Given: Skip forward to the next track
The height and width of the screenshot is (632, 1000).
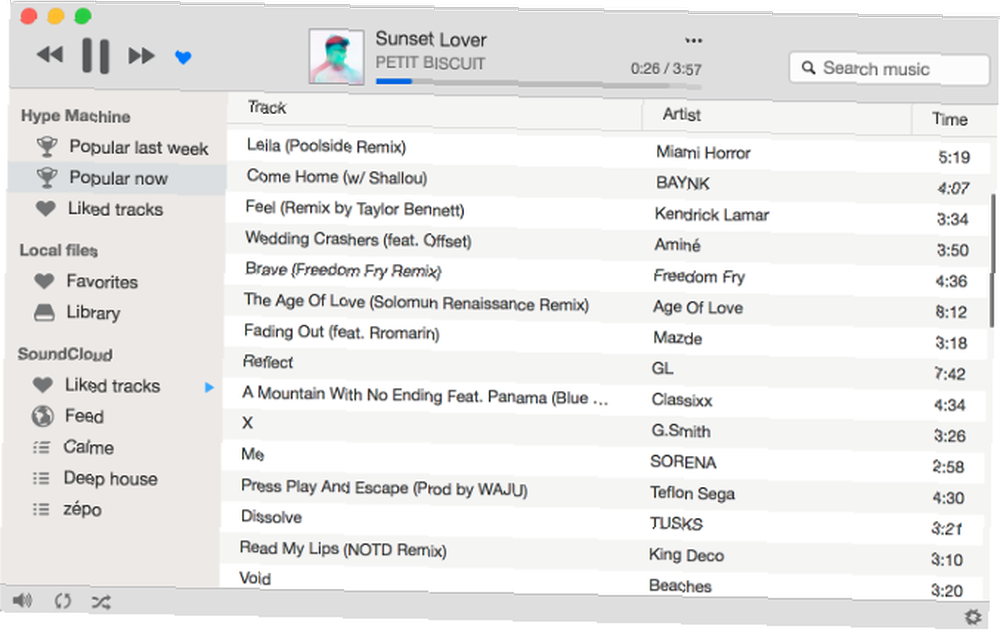Looking at the screenshot, I should point(141,56).
